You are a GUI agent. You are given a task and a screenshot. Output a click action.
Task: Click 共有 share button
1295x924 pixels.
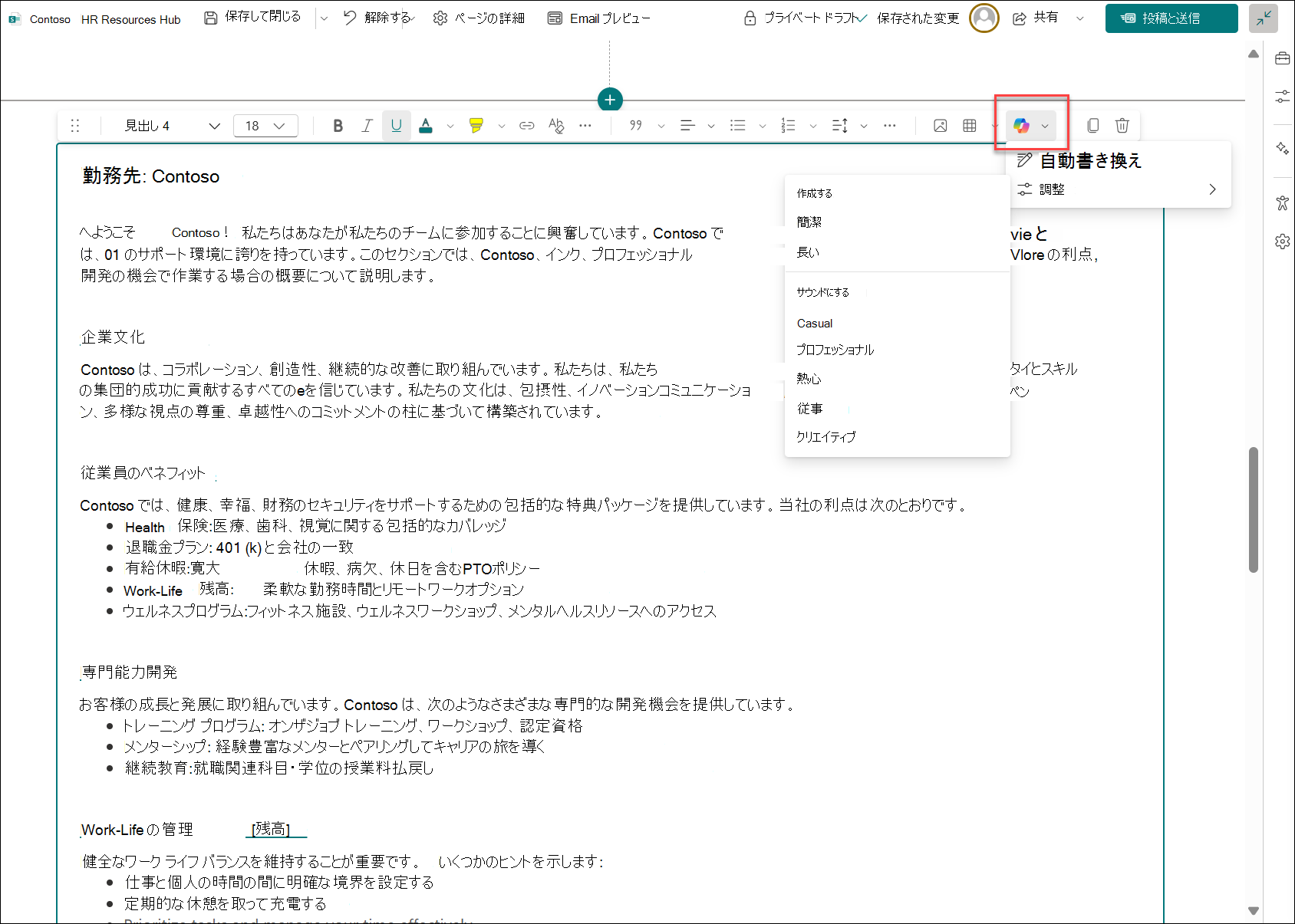[1035, 18]
